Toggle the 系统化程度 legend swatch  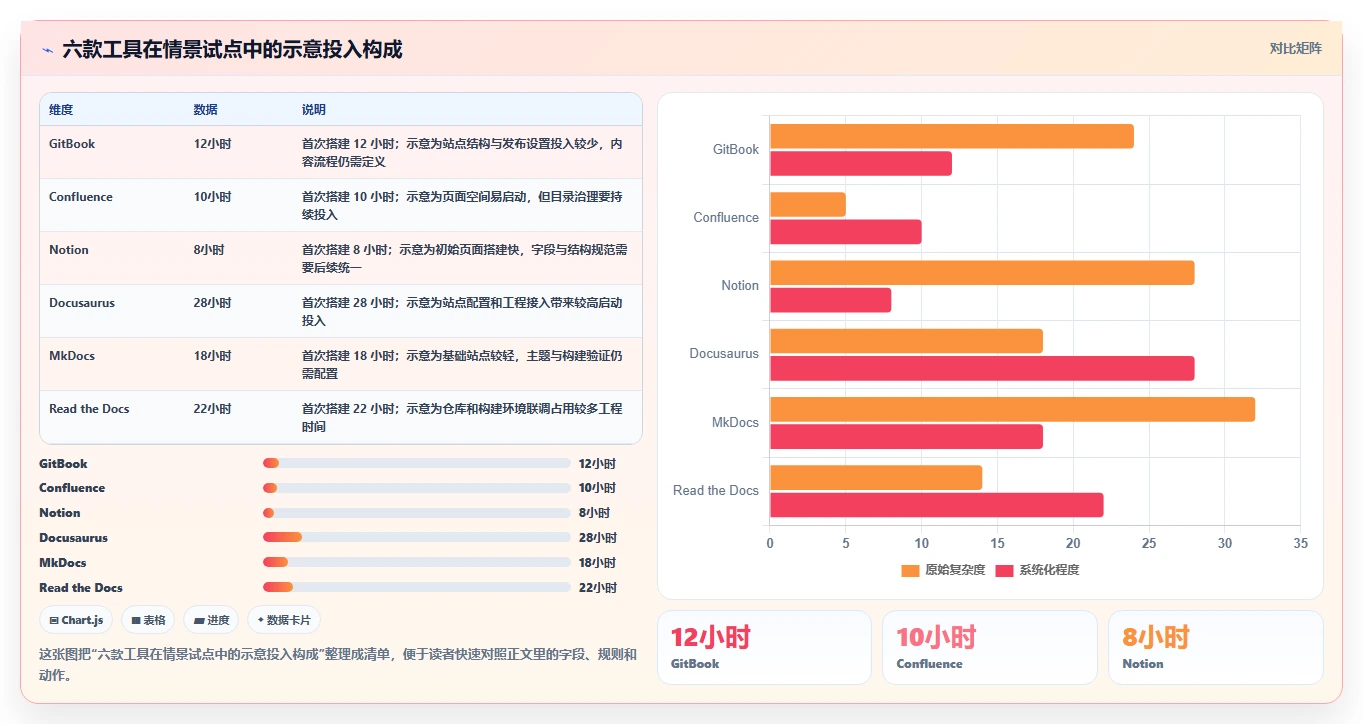(1004, 570)
